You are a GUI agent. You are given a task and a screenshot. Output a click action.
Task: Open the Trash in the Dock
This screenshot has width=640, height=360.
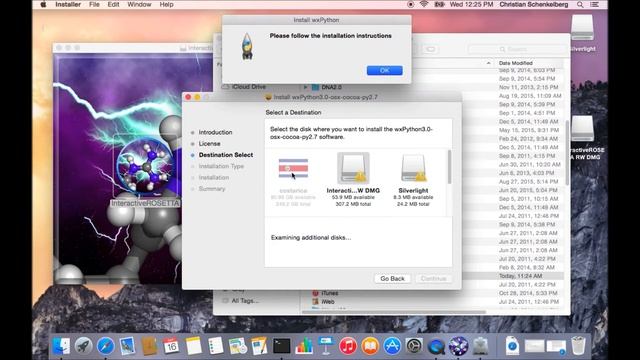578,346
